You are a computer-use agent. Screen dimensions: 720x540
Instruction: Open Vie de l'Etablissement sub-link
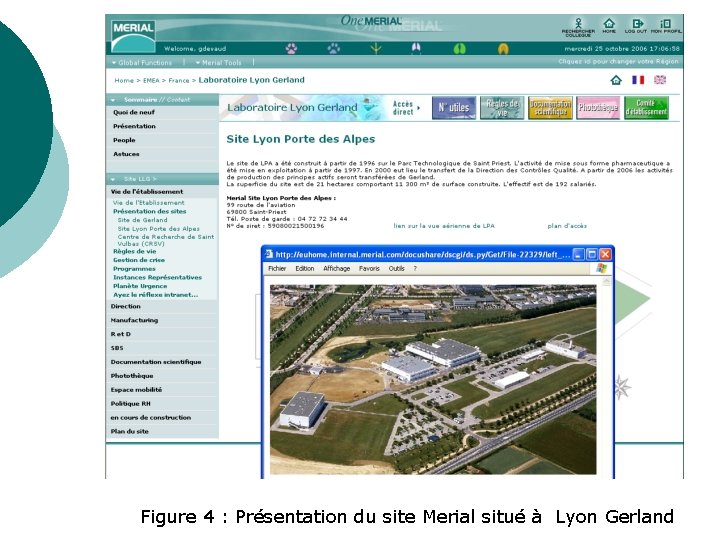148,202
